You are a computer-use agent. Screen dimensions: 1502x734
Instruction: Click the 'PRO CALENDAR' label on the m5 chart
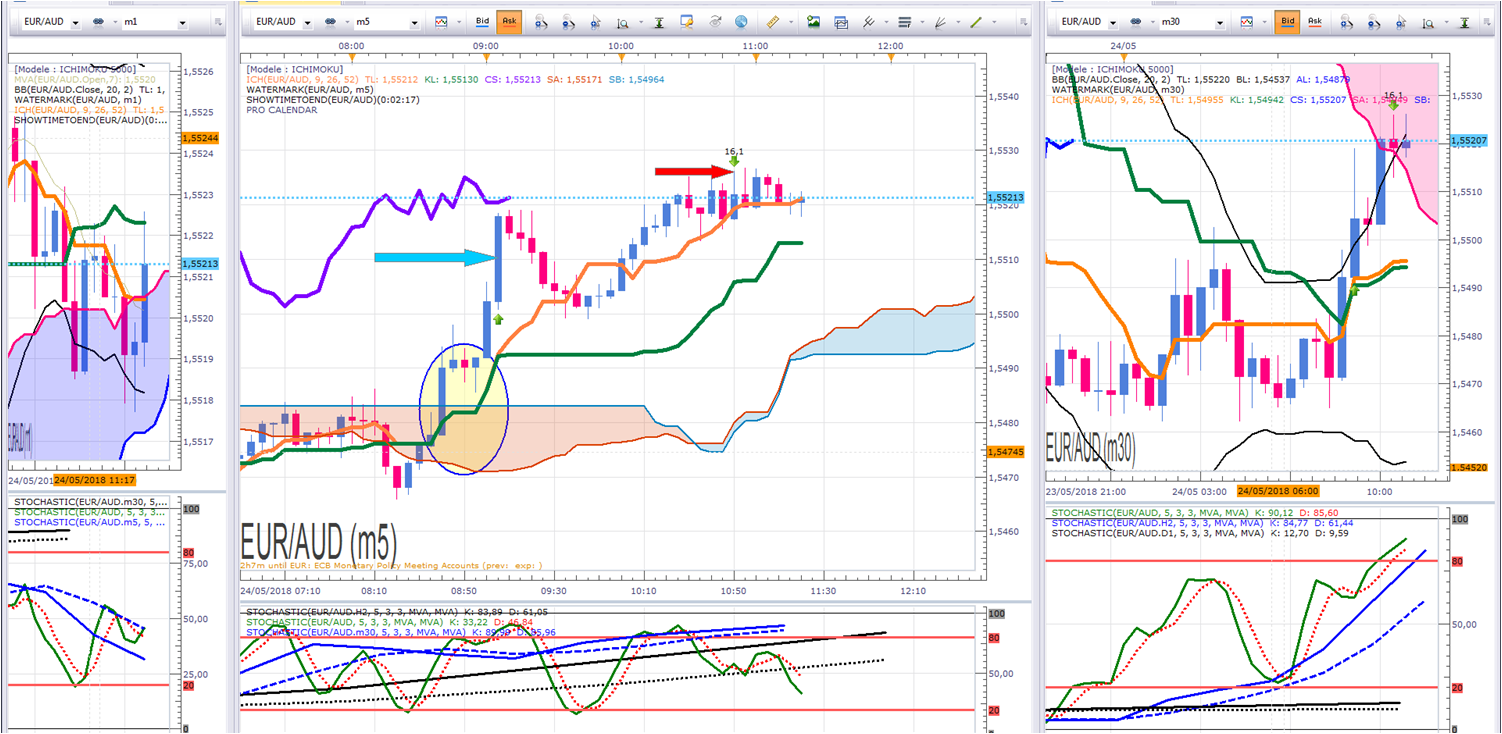point(281,110)
